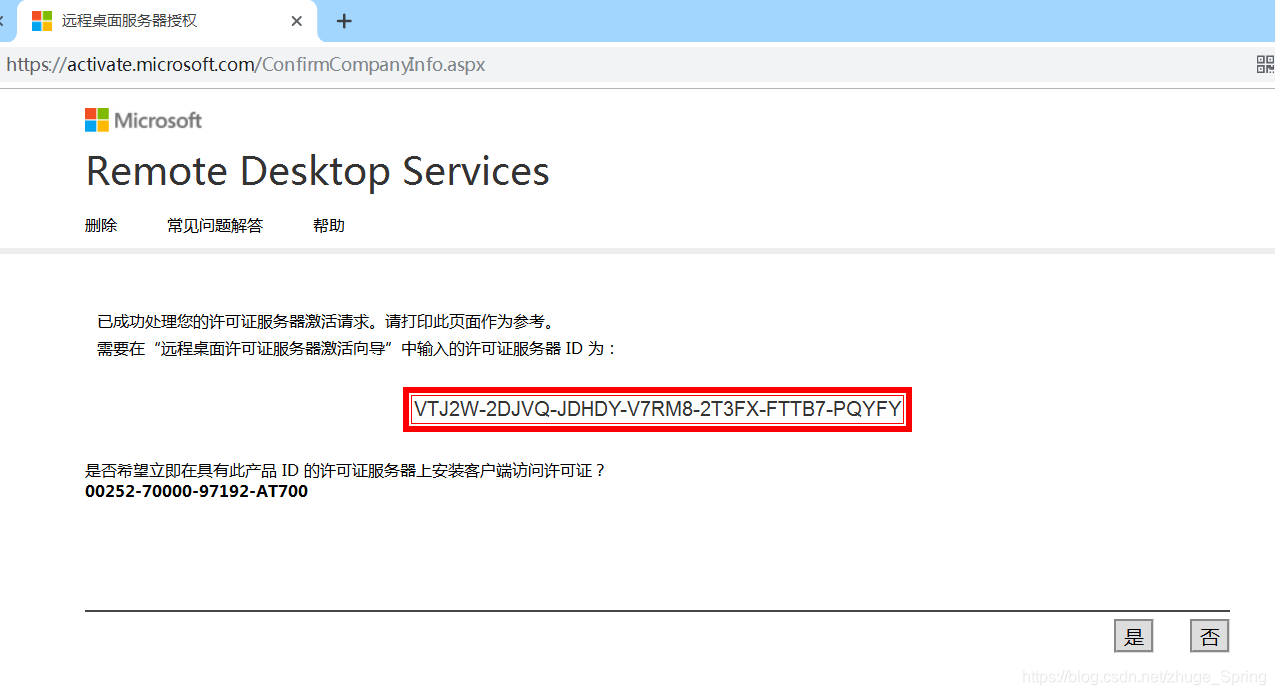Click the line 需要在“远程桌面许可证服务器激活向导”中输入
The width and height of the screenshot is (1275, 695).
(x=357, y=349)
